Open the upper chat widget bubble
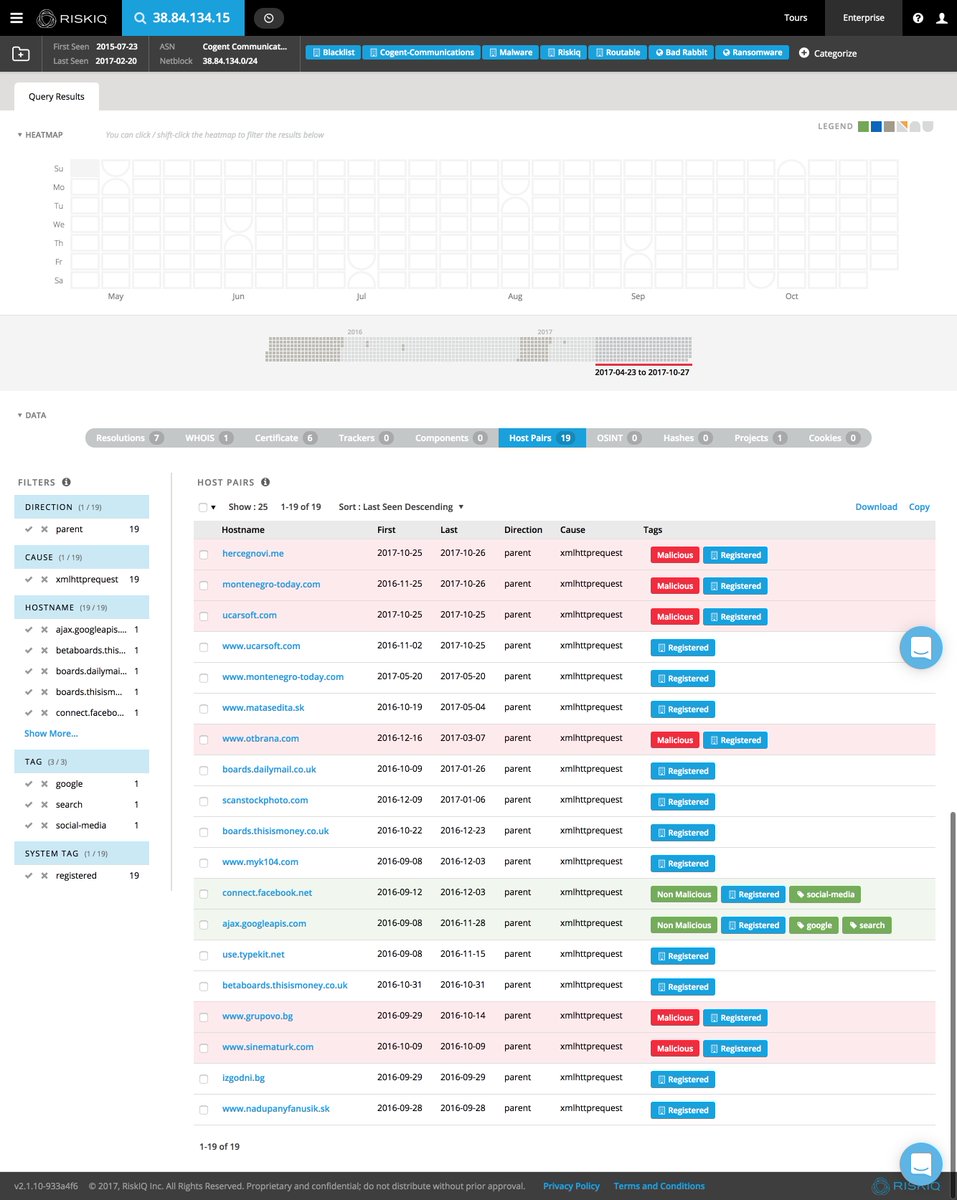Screen dimensions: 957x1200 coord(921,647)
